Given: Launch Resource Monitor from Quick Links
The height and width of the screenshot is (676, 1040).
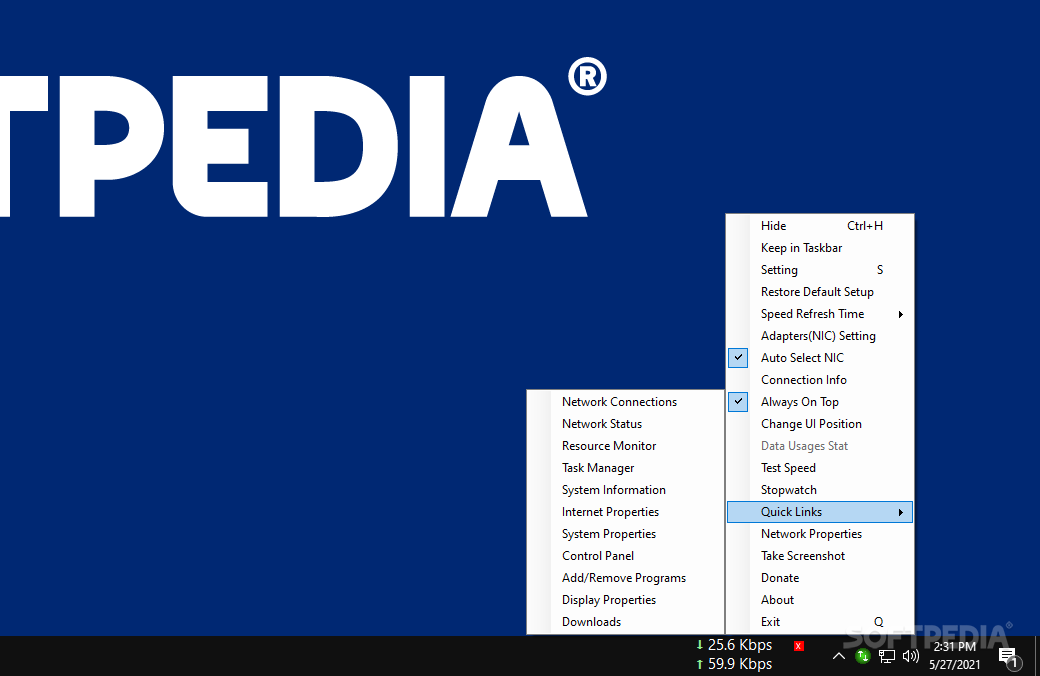Looking at the screenshot, I should (625, 446).
